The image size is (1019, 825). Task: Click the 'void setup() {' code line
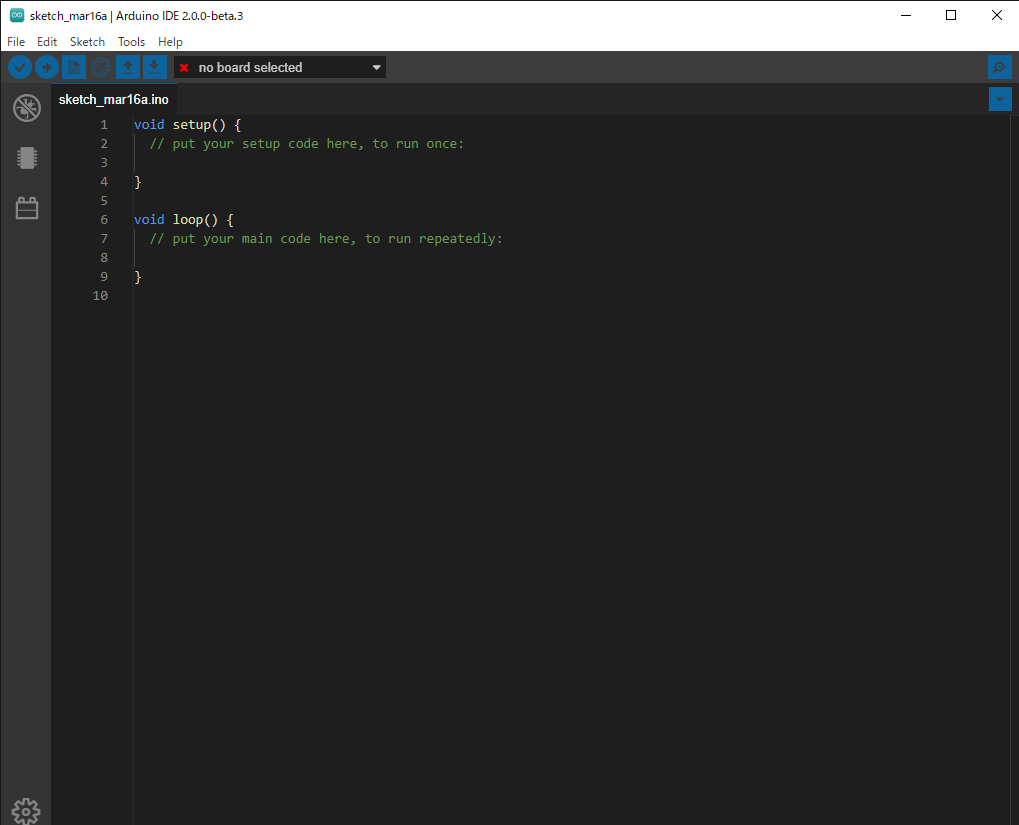click(188, 125)
